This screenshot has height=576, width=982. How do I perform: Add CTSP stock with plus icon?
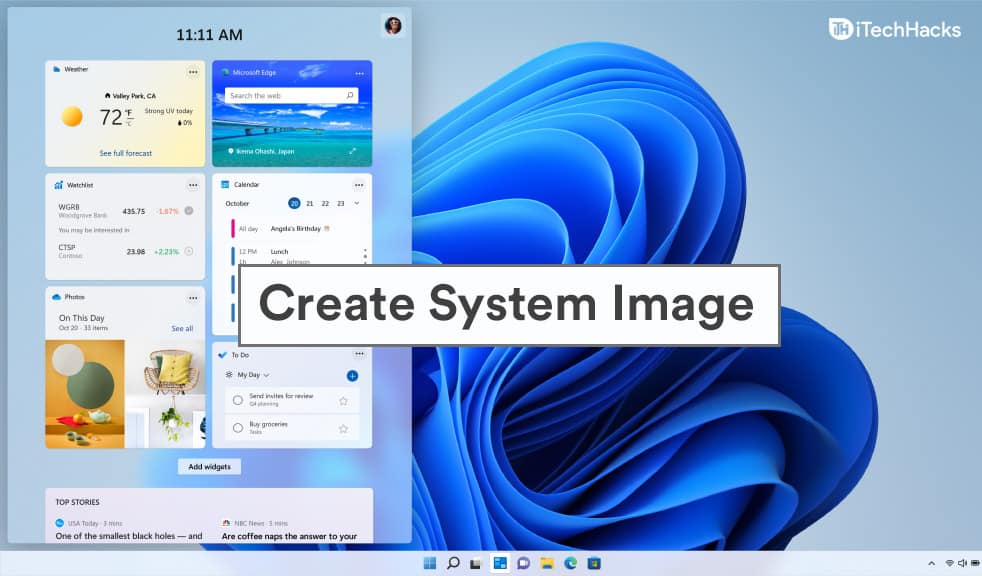(x=189, y=251)
